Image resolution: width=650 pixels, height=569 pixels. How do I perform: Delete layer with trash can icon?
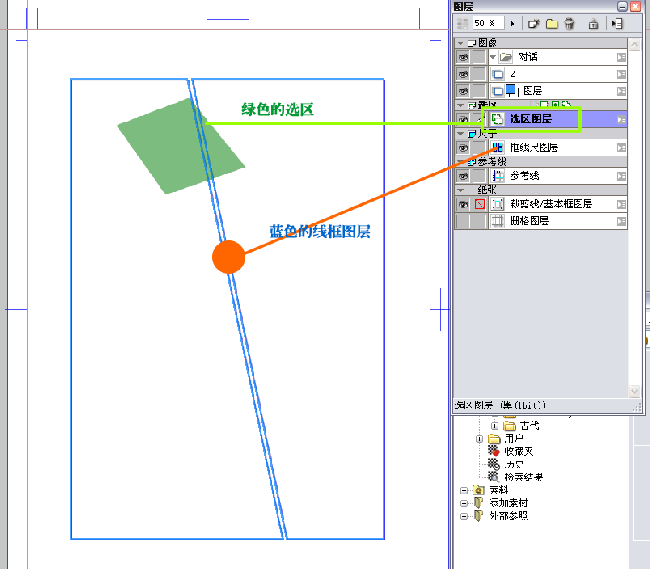point(570,24)
